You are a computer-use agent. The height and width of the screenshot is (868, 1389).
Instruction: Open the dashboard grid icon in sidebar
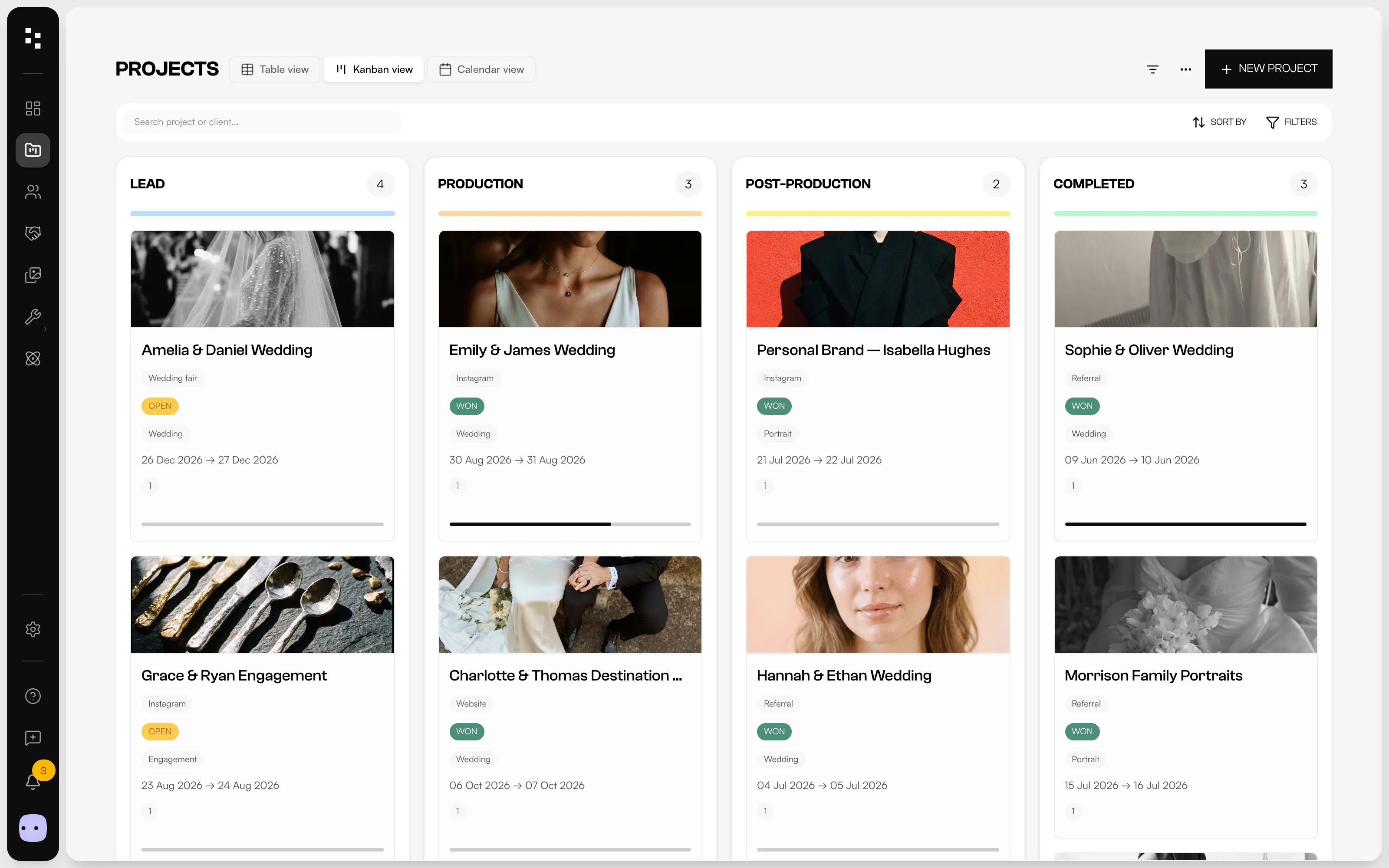coord(33,108)
